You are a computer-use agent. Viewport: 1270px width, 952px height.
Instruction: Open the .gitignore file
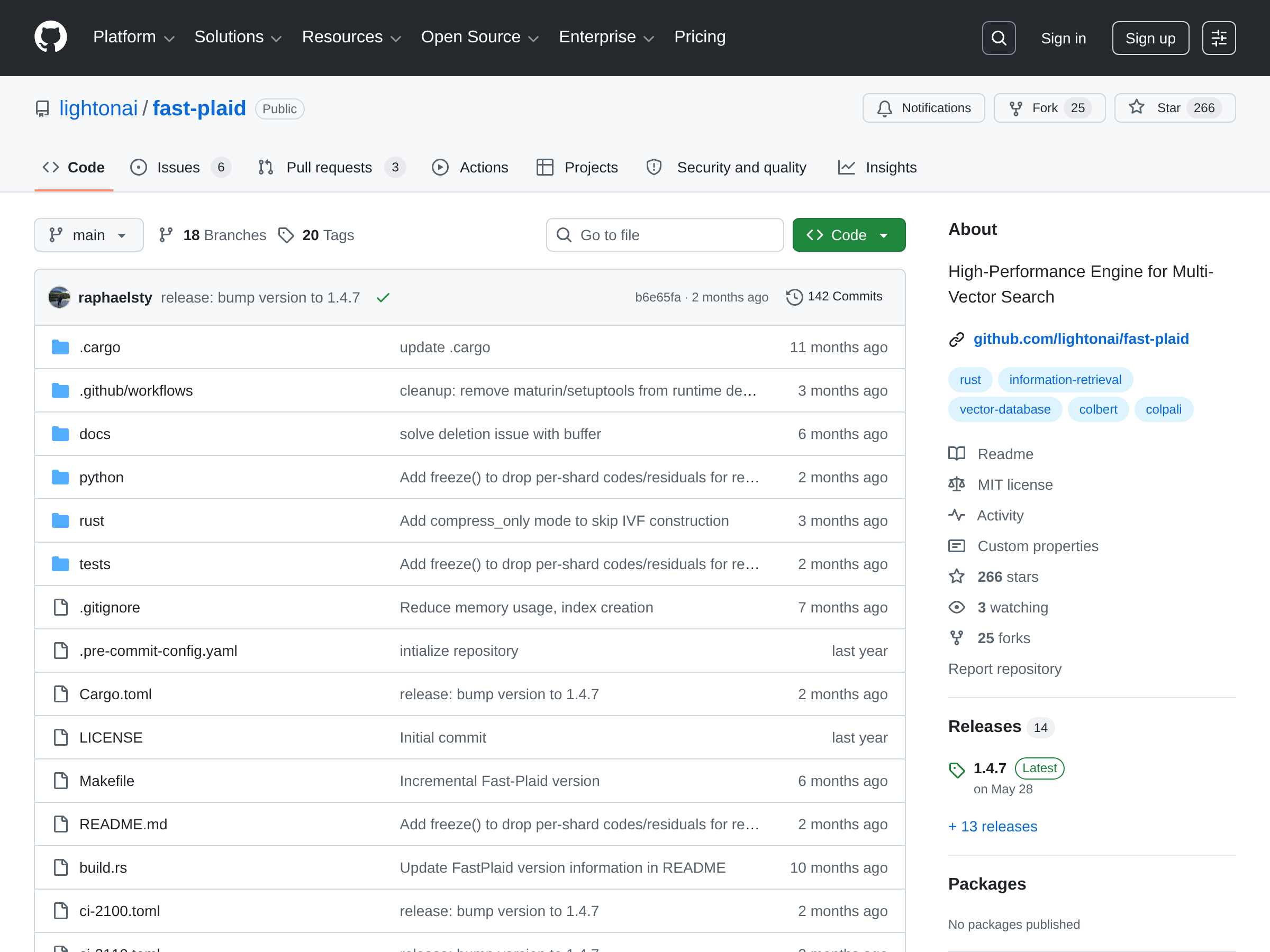pyautogui.click(x=110, y=607)
